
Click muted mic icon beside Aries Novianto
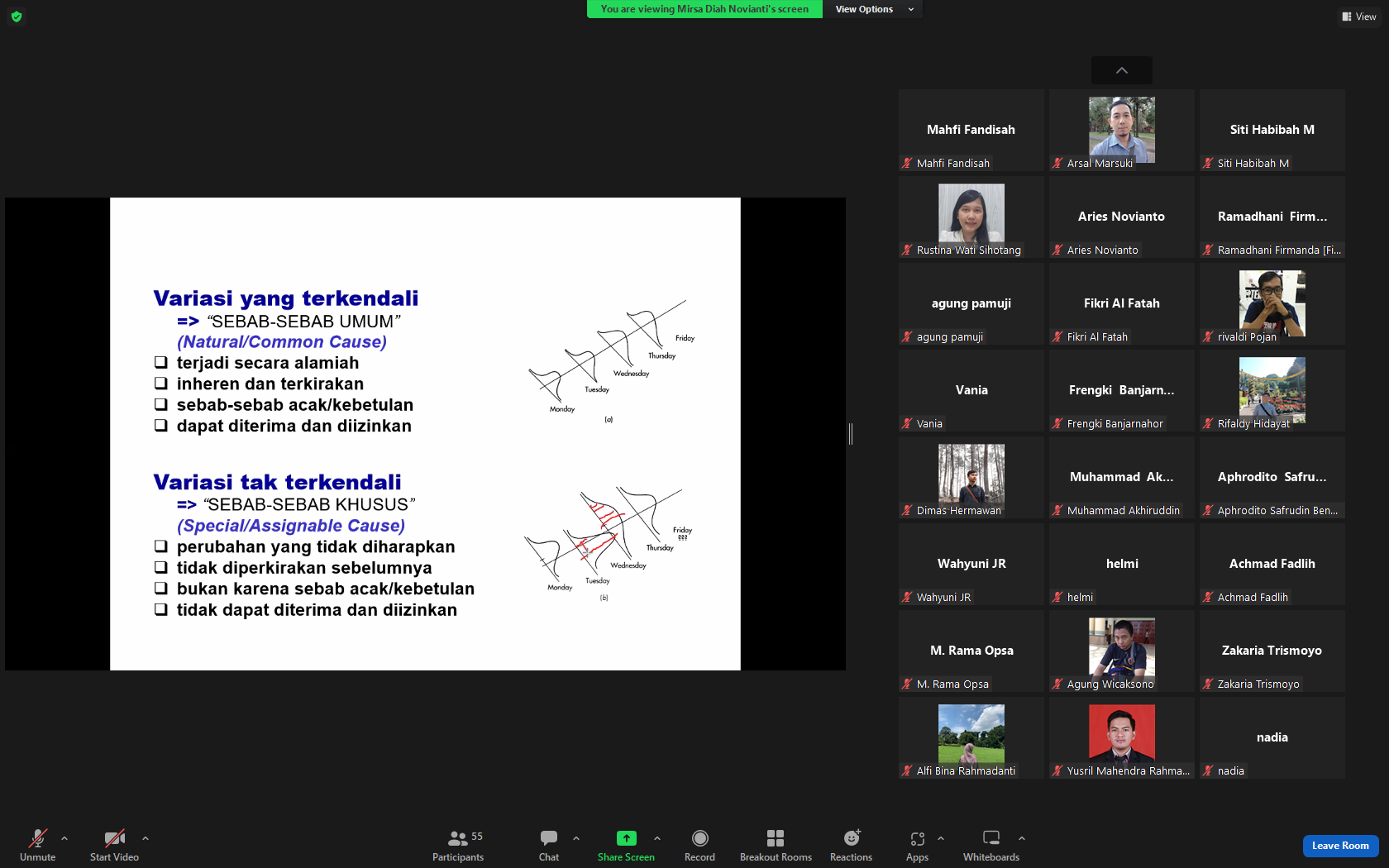[x=1058, y=250]
